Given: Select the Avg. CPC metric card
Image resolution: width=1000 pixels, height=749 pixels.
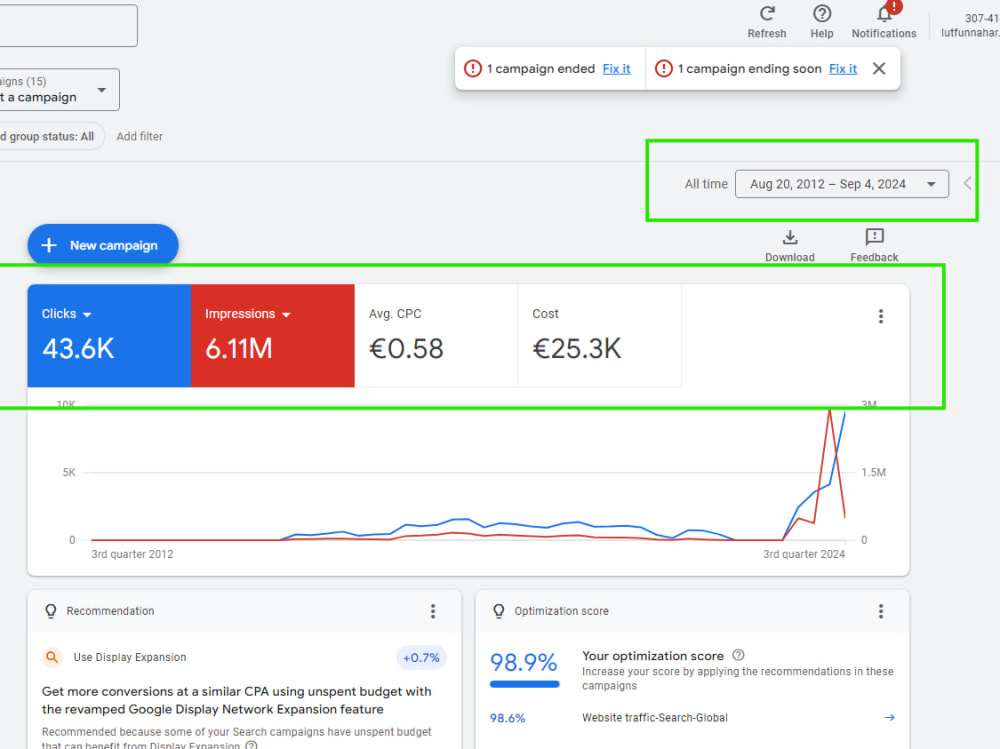Looking at the screenshot, I should (436, 336).
